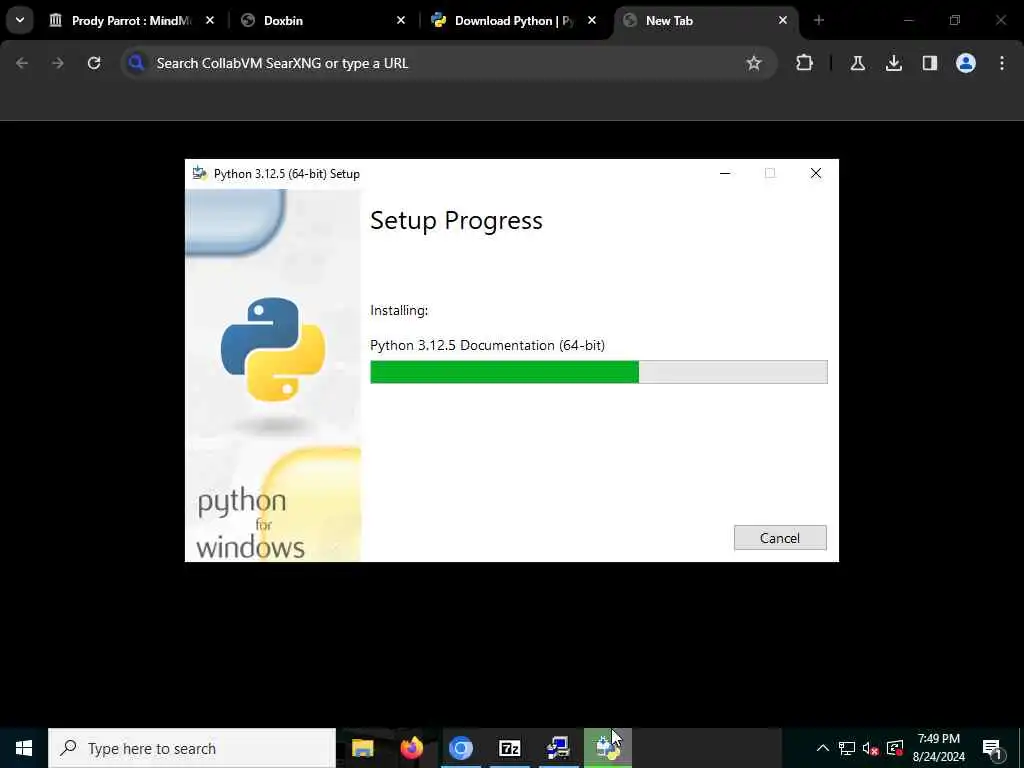Click the search engine icon in address bar
The width and height of the screenshot is (1024, 768).
(x=136, y=63)
